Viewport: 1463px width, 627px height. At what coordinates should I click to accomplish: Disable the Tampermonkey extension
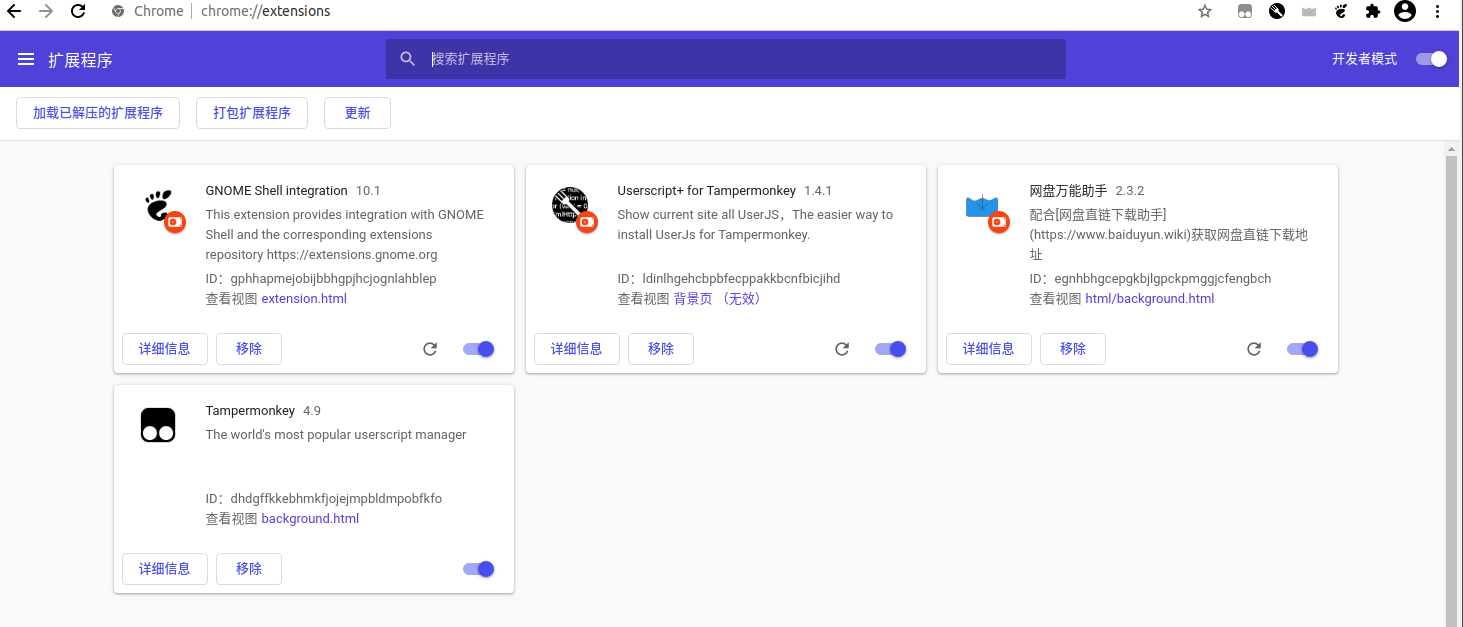click(x=479, y=569)
